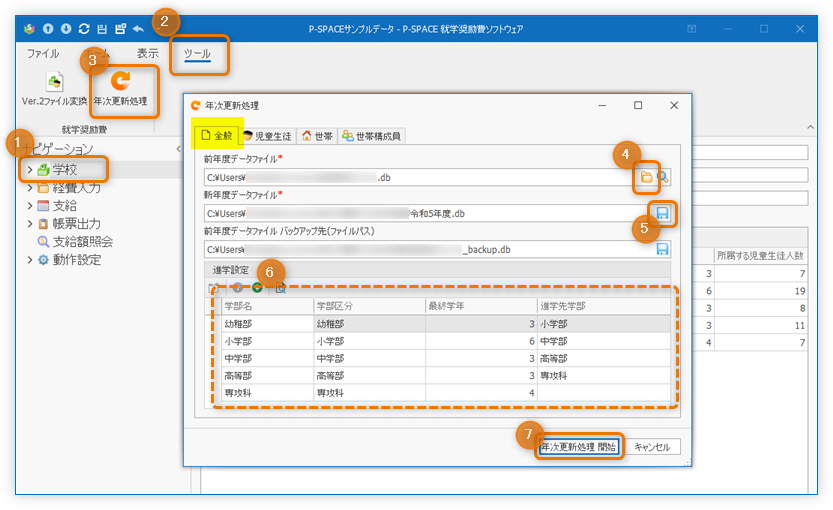Click the undo arrow icon in title bar
This screenshot has height=510, width=833.
[x=138, y=29]
